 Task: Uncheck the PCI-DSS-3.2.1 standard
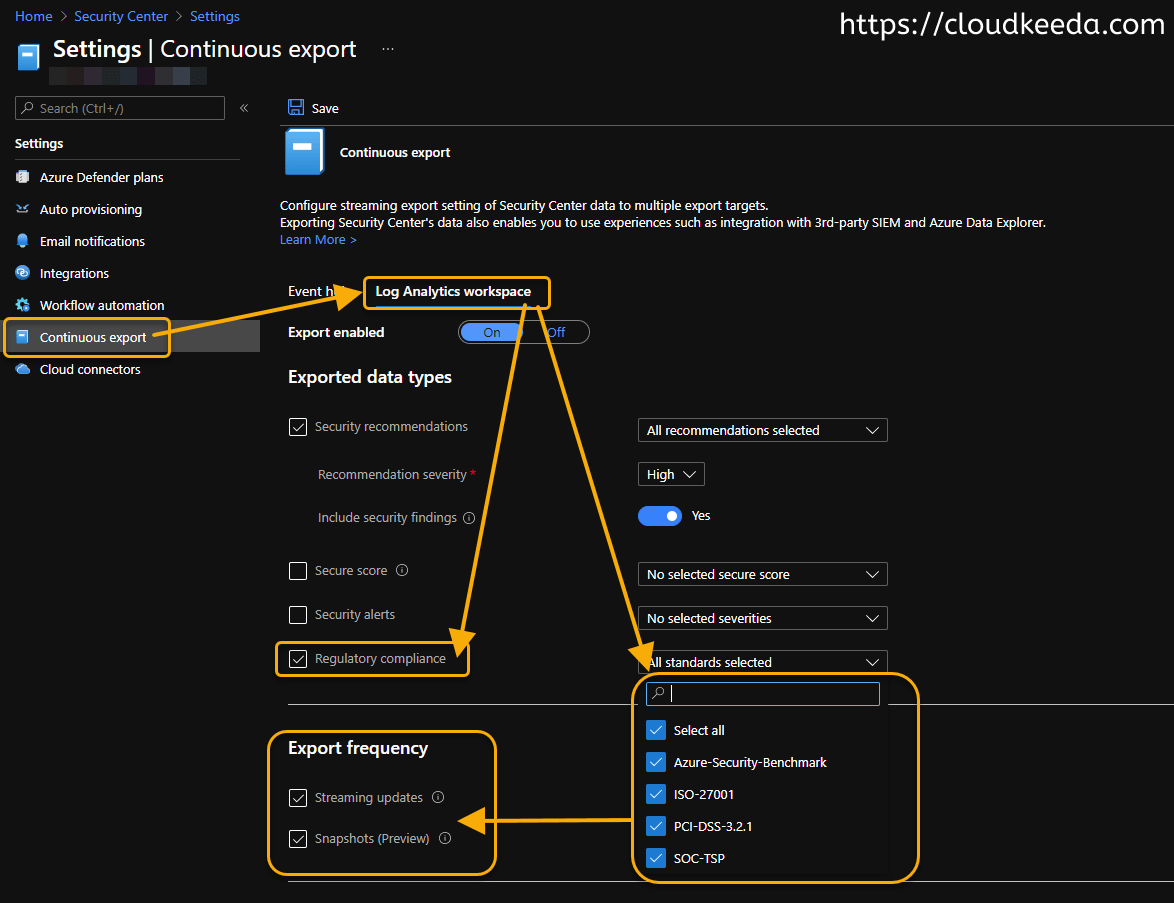[x=656, y=826]
